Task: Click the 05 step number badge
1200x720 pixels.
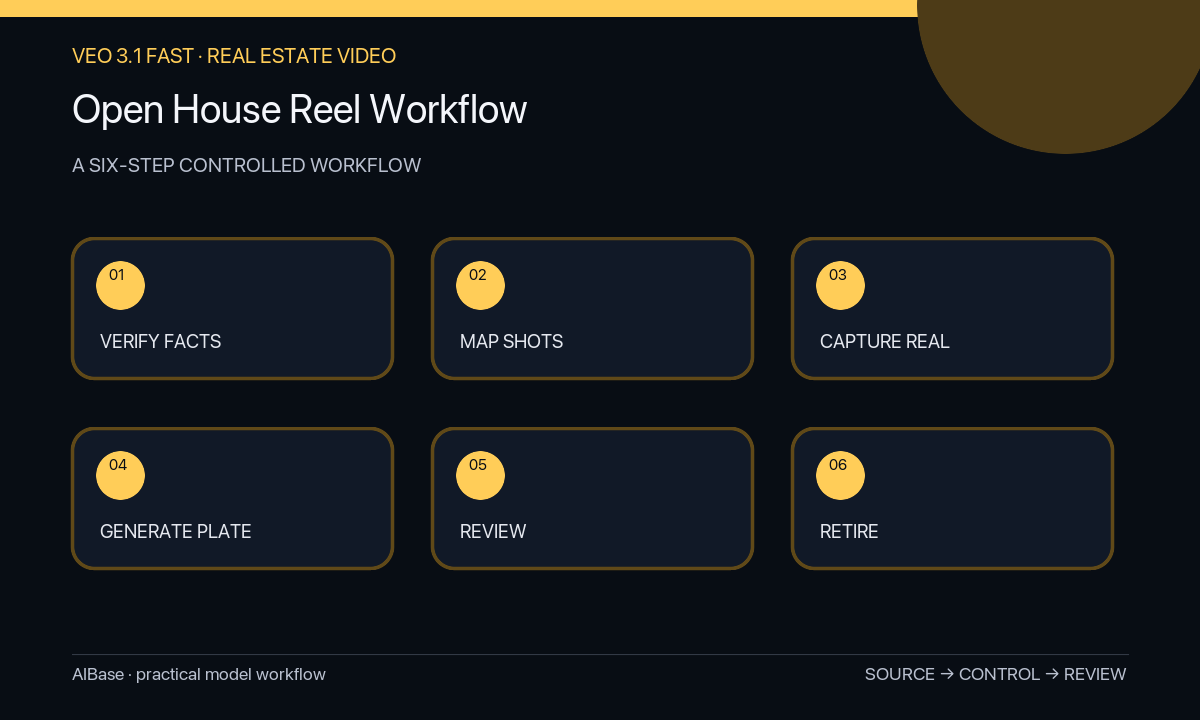Action: tap(480, 476)
